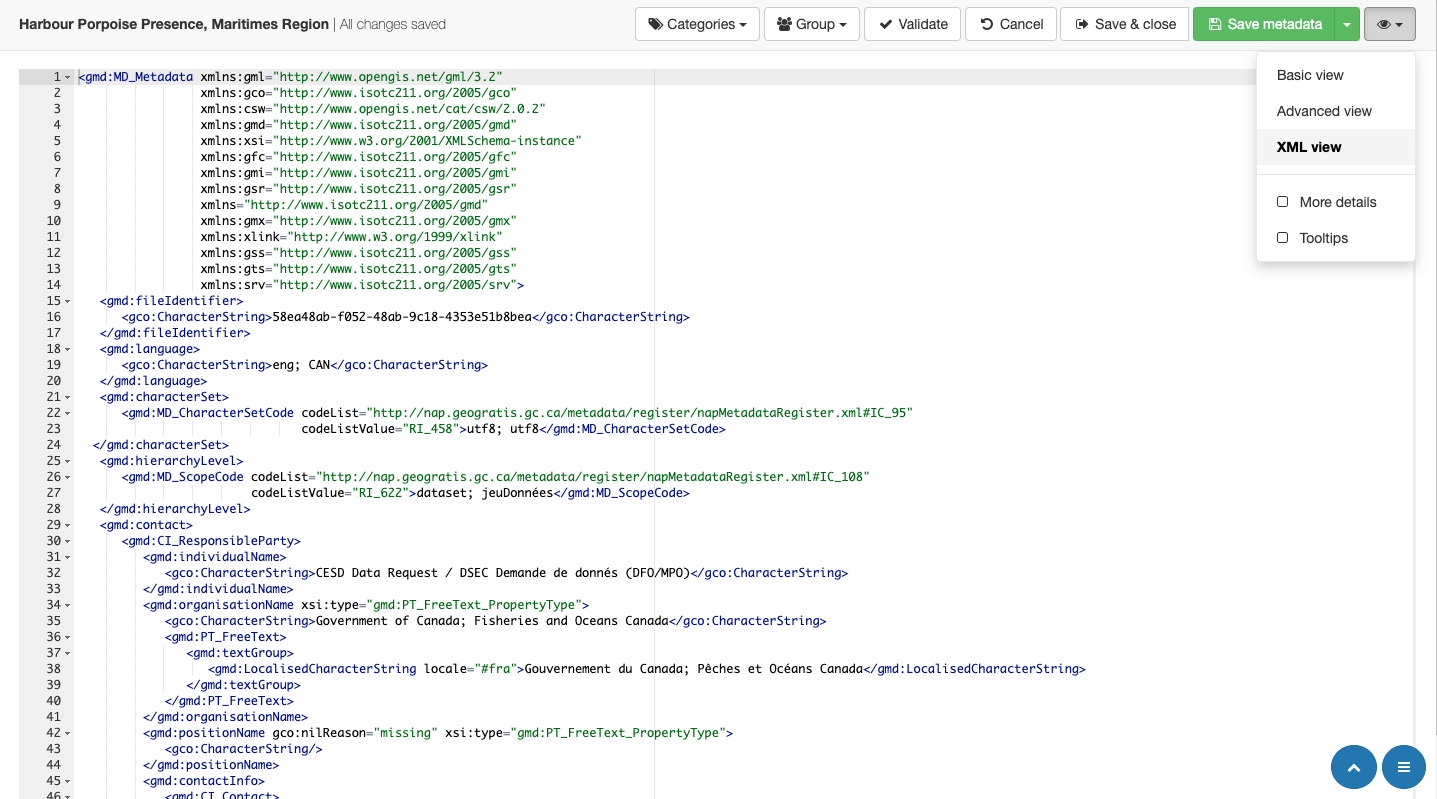Collapse gmd:hierarchyLevel fold on line 25
Image resolution: width=1437 pixels, height=799 pixels.
pyautogui.click(x=67, y=461)
